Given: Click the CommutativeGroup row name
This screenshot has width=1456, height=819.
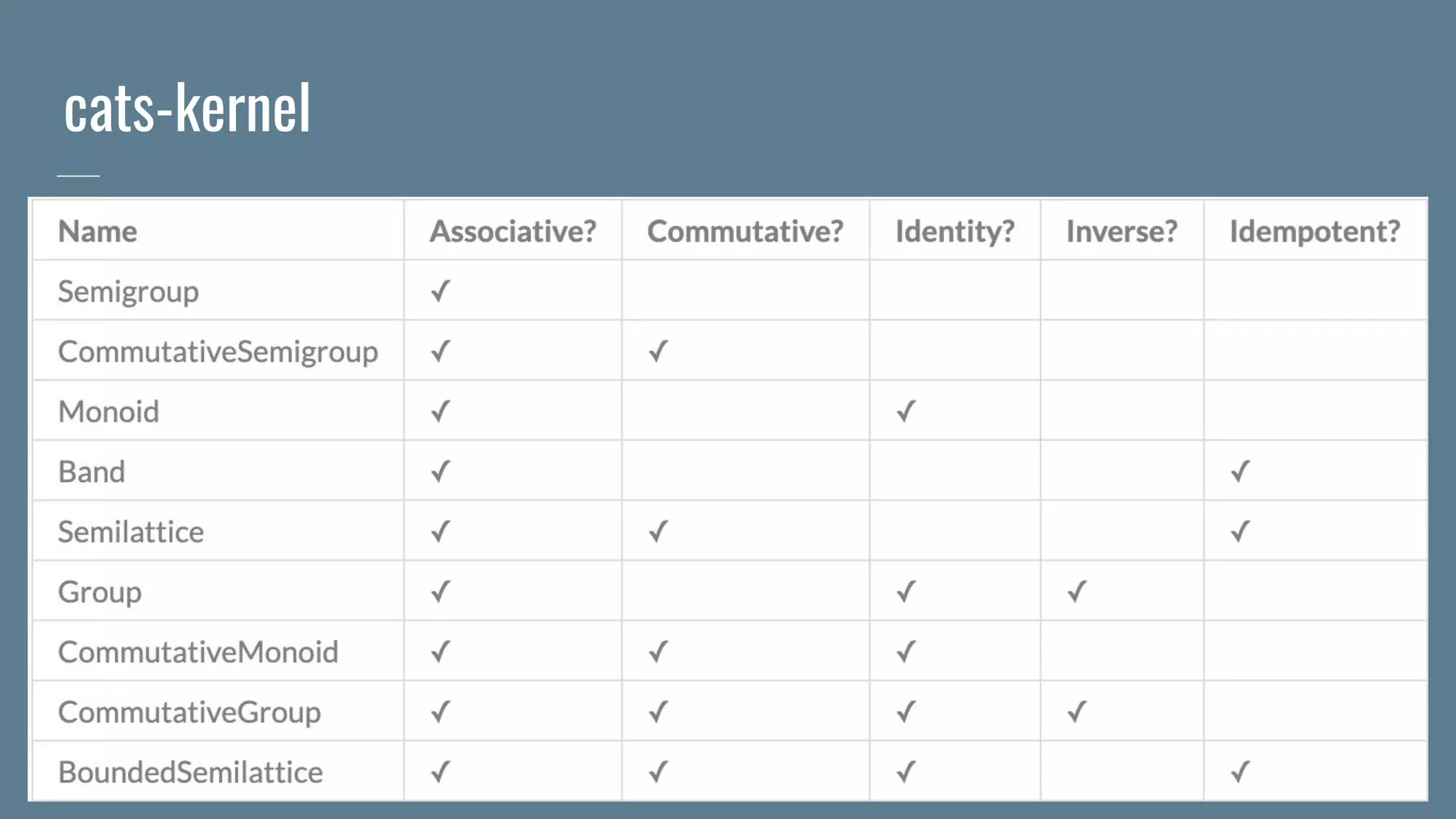Looking at the screenshot, I should [x=189, y=712].
